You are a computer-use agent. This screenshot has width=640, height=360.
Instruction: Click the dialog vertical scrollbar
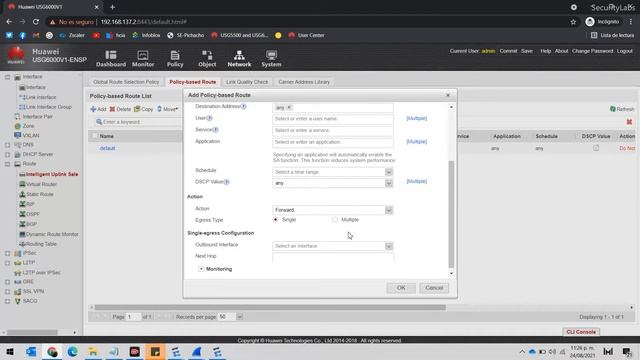[x=451, y=213]
